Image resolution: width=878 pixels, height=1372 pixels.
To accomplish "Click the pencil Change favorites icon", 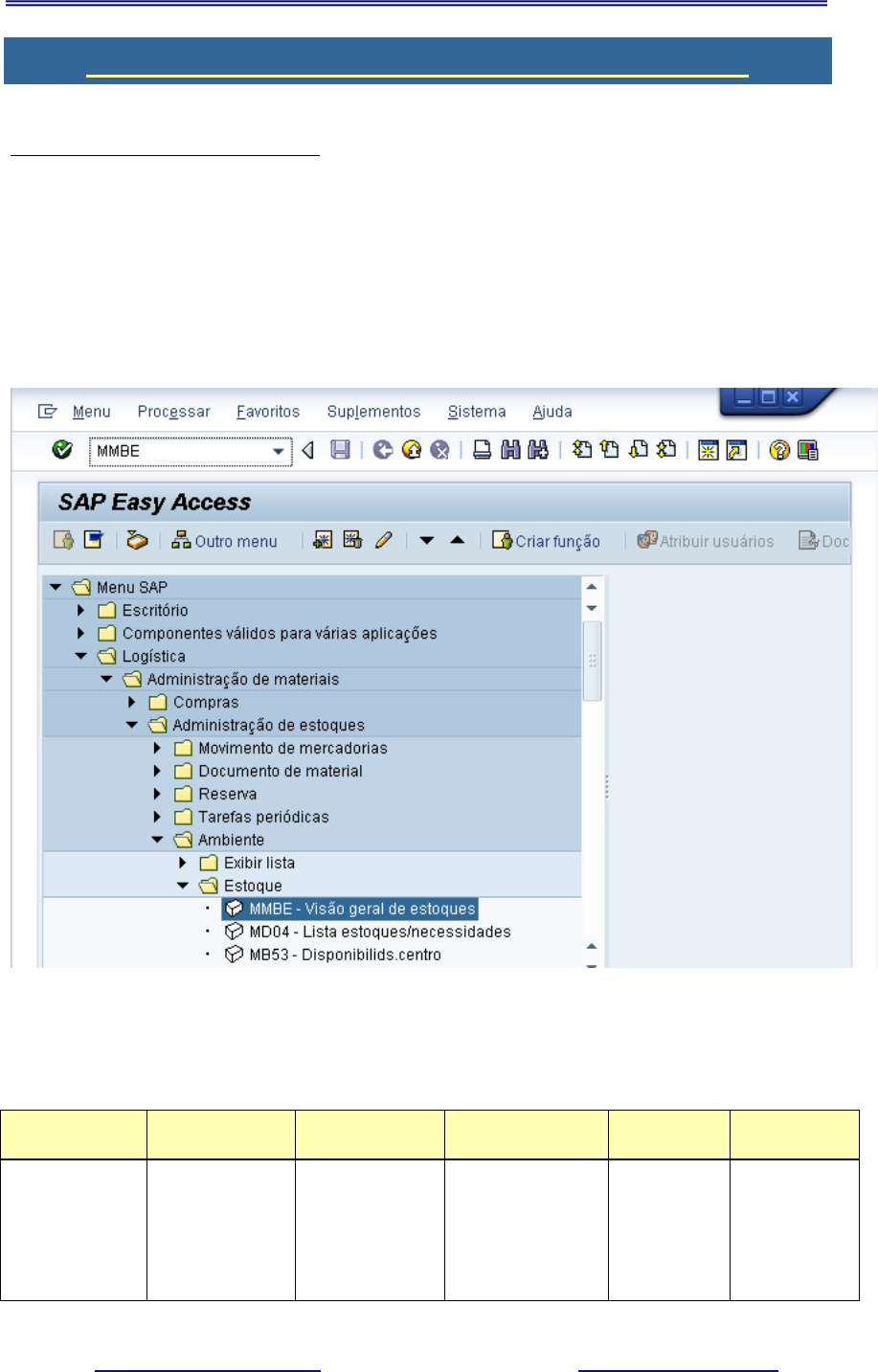I will pos(384,541).
